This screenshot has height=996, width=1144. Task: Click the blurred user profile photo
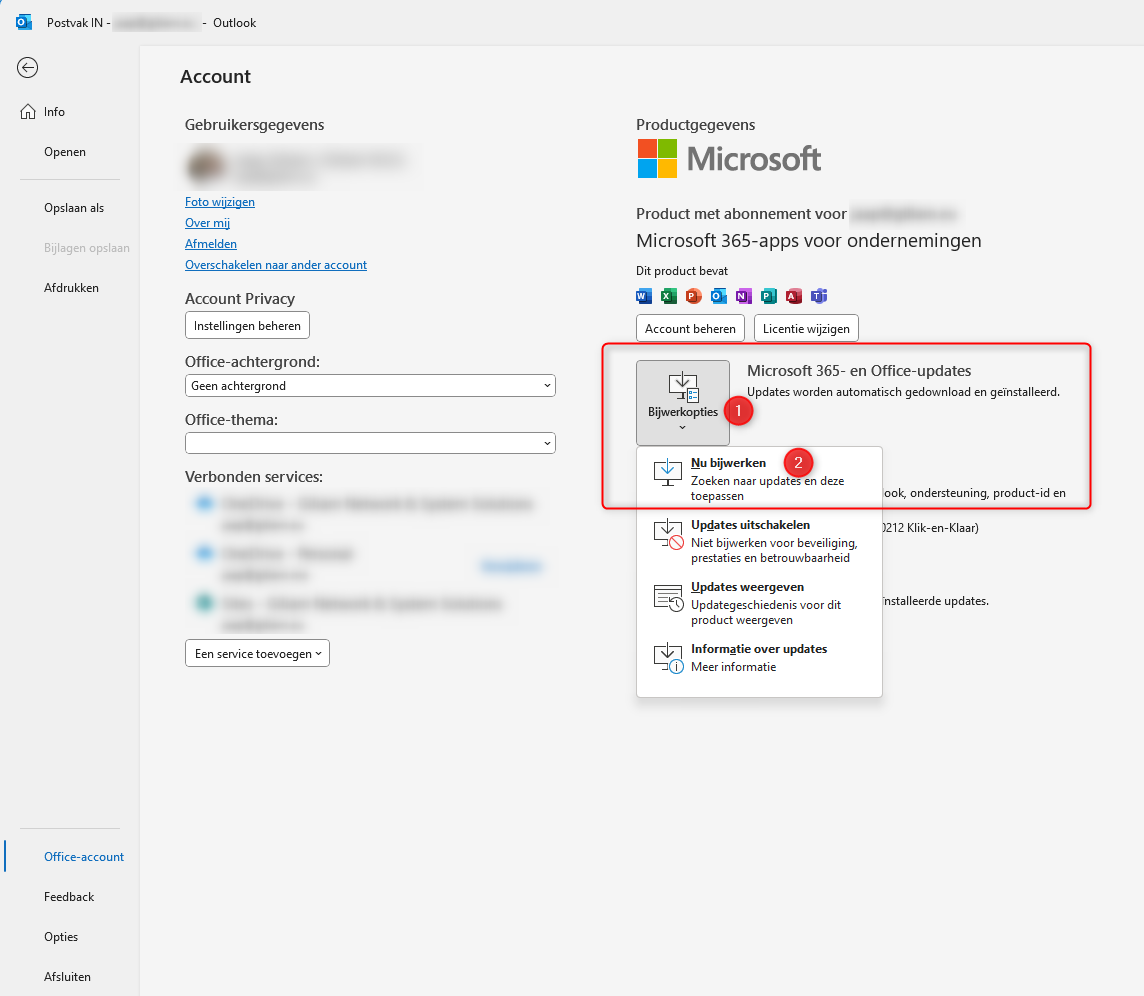pos(206,166)
